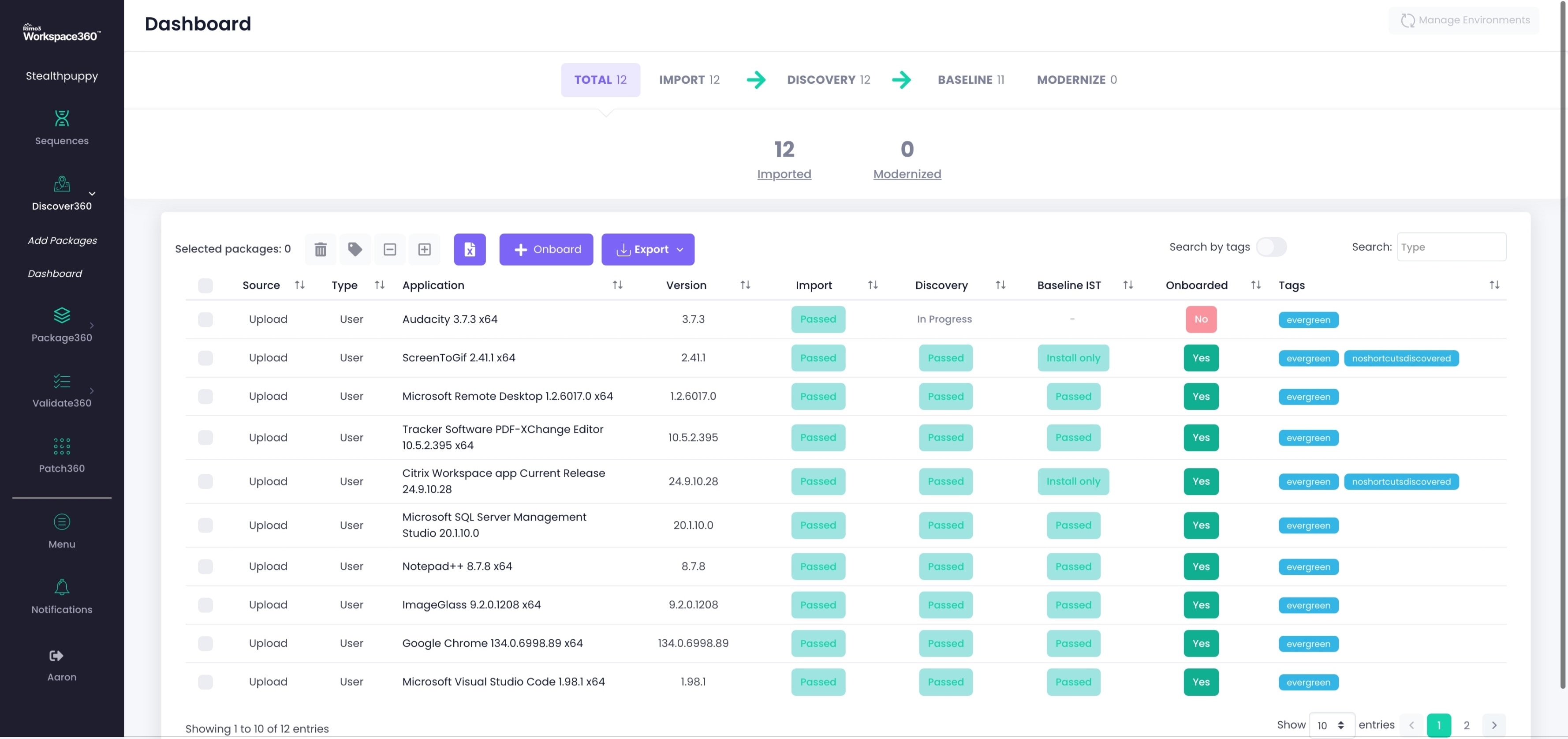
Task: Select the Citrix Workspace app row checkbox
Action: 205,481
